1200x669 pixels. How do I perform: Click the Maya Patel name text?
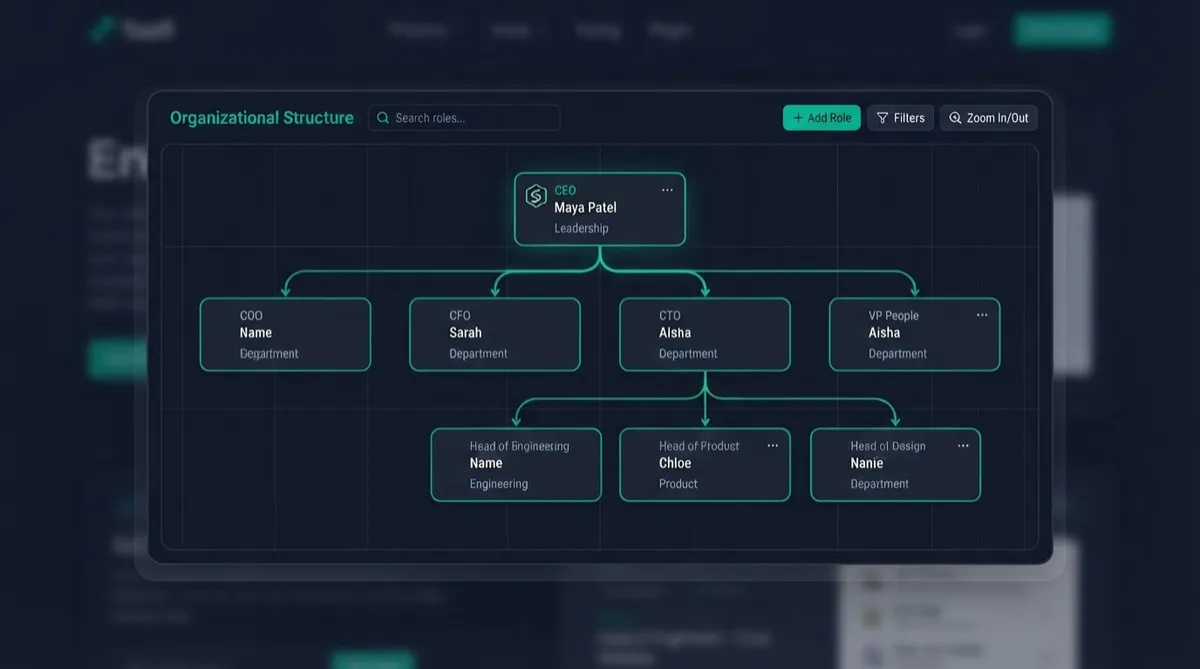click(x=585, y=208)
